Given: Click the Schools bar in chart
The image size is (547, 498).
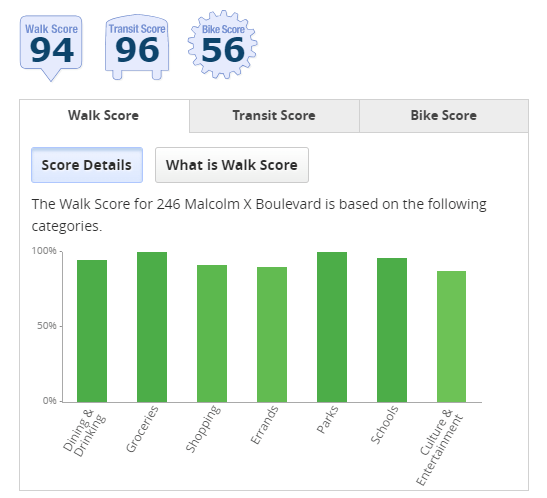Looking at the screenshot, I should coord(392,330).
